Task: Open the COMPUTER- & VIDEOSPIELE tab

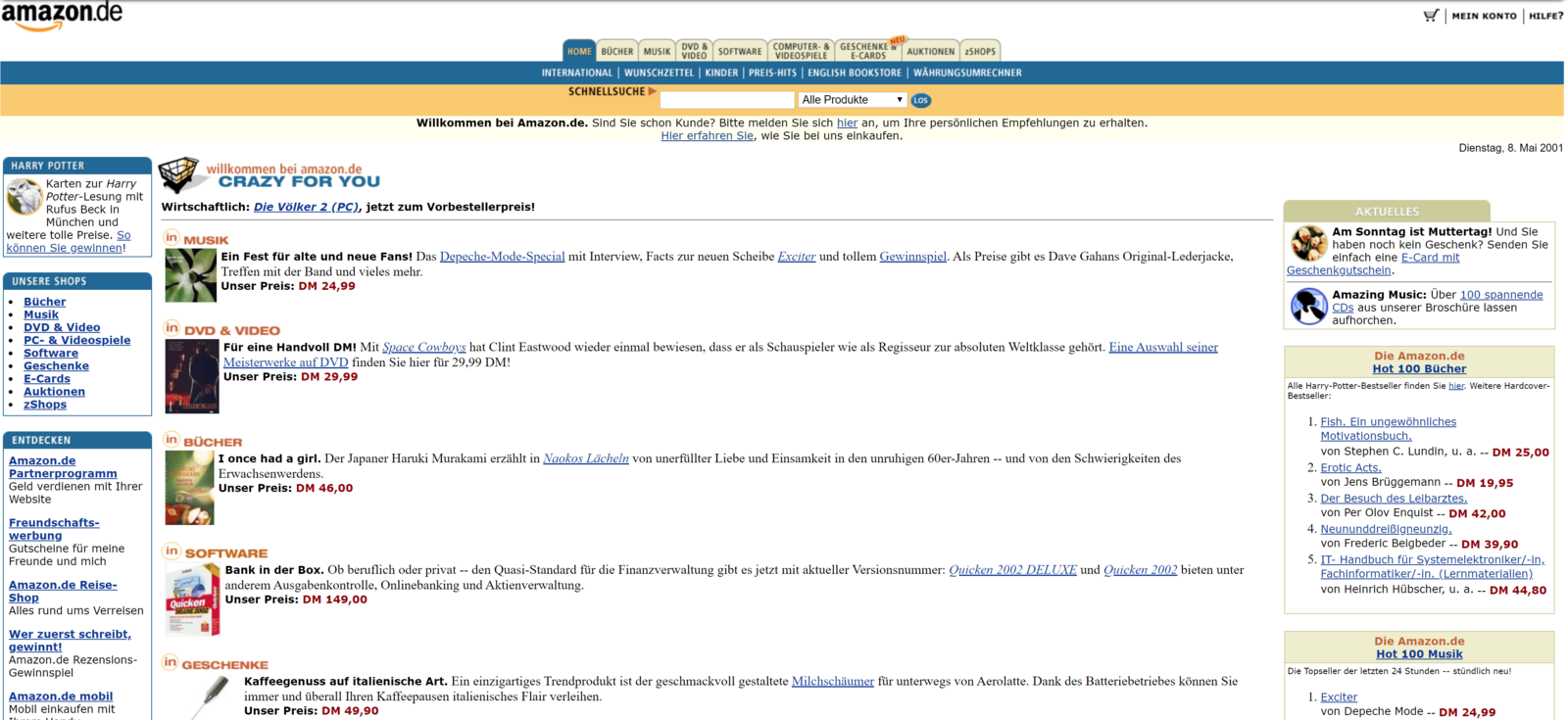Action: pos(801,51)
